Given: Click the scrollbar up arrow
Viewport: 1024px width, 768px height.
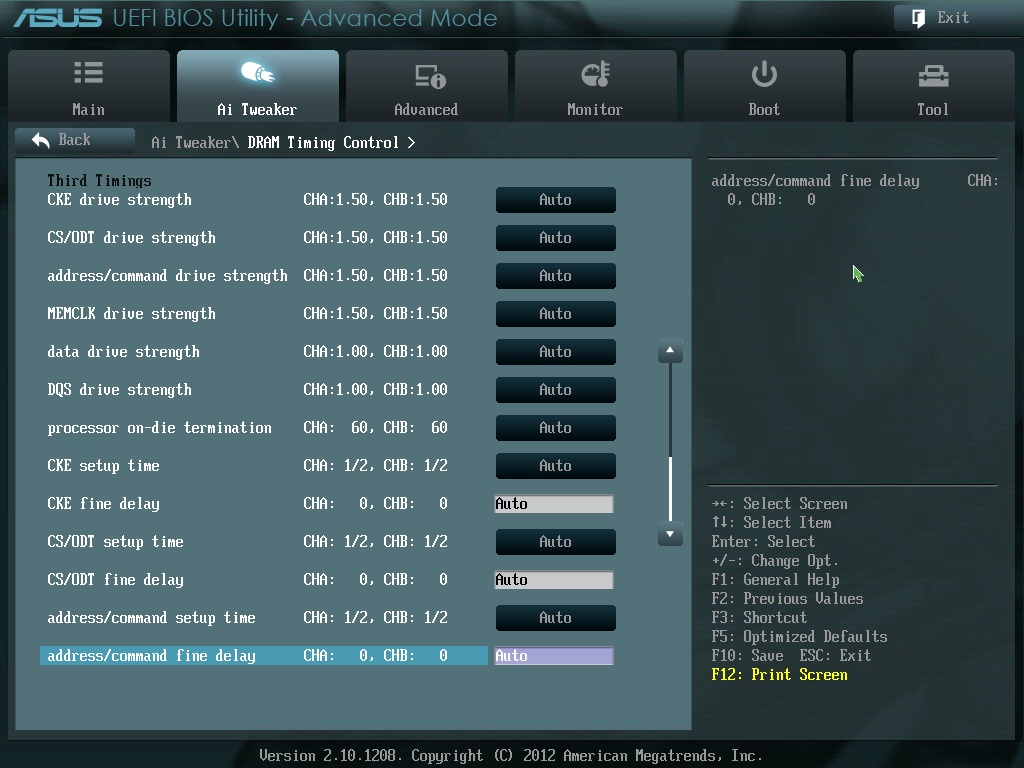Looking at the screenshot, I should click(x=670, y=351).
